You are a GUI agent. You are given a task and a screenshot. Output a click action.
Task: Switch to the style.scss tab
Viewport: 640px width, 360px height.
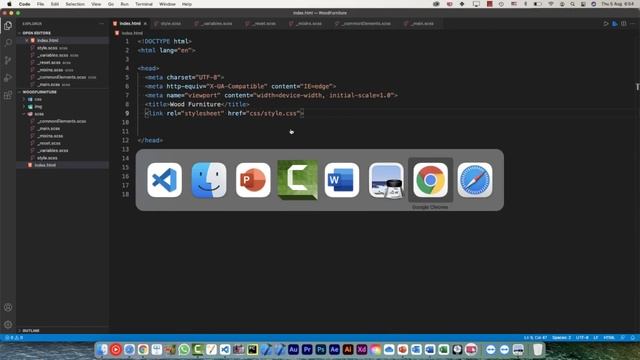171,24
